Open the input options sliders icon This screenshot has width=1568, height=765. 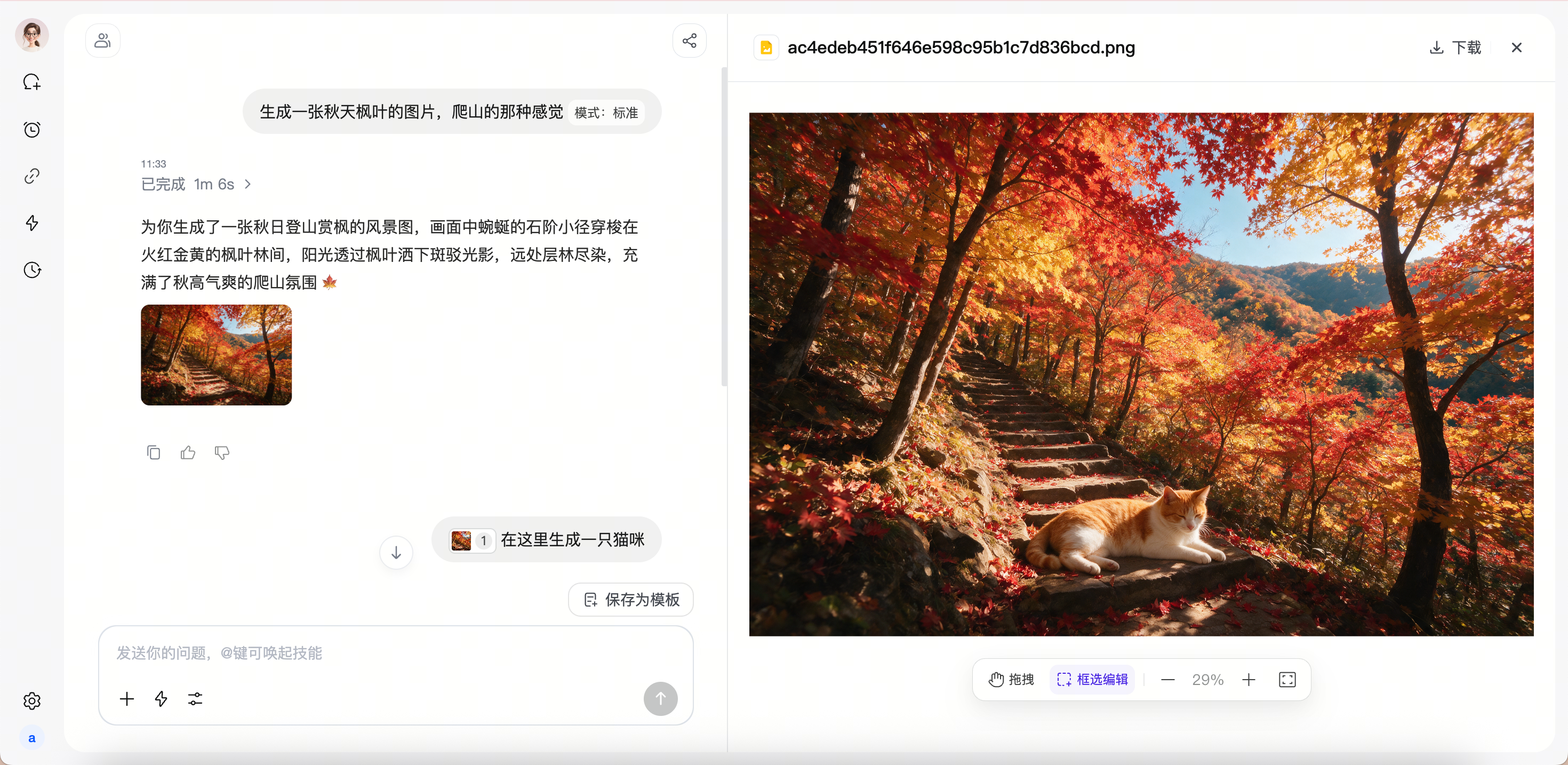(195, 699)
